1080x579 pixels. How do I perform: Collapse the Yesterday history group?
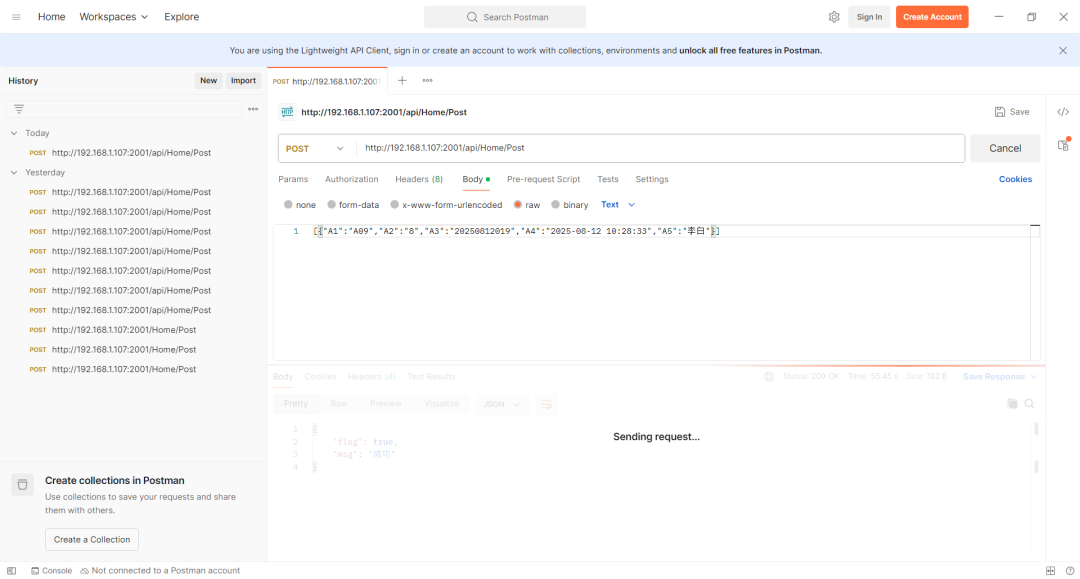14,172
